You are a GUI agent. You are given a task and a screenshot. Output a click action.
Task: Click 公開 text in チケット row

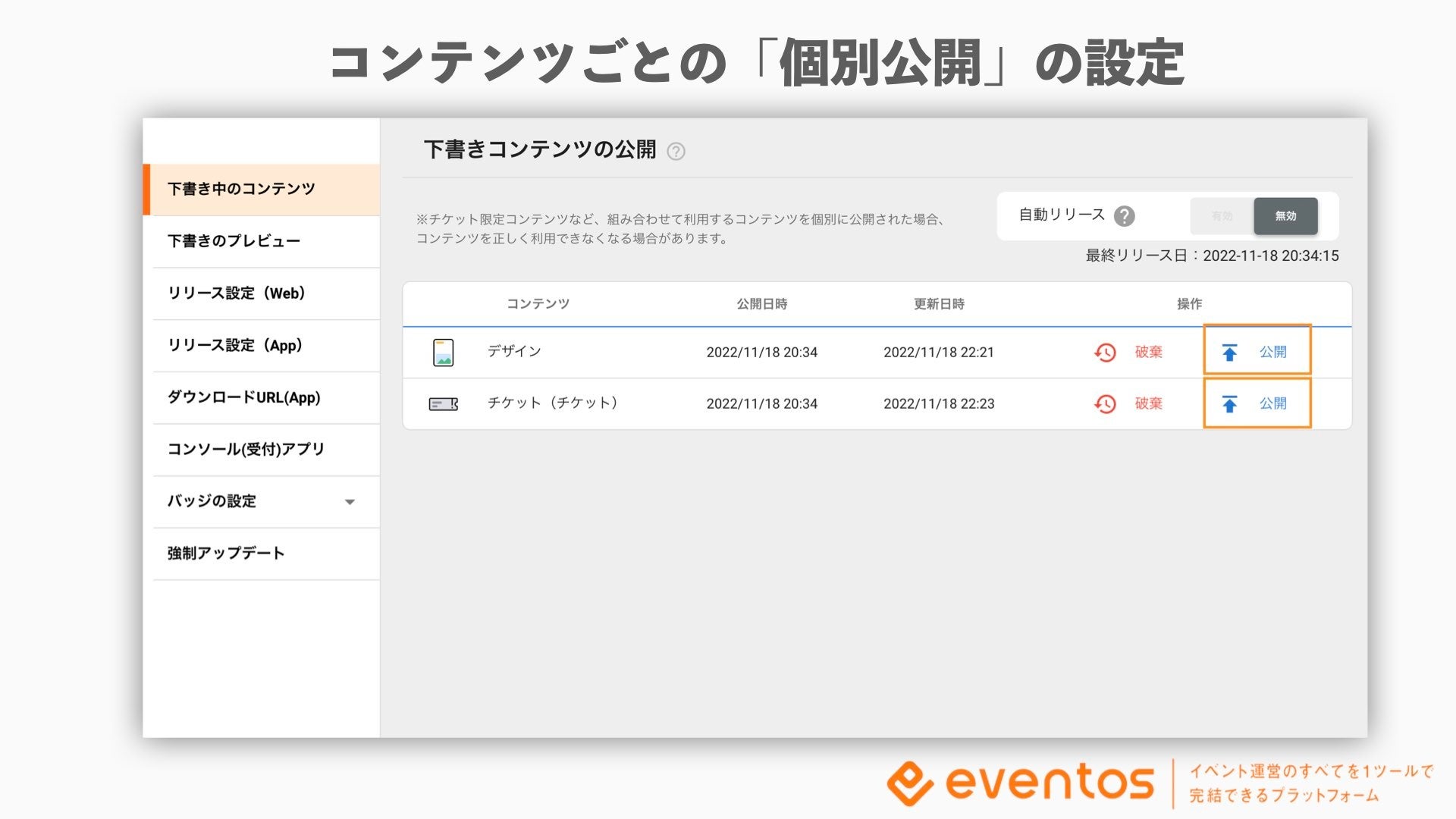pos(1272,403)
